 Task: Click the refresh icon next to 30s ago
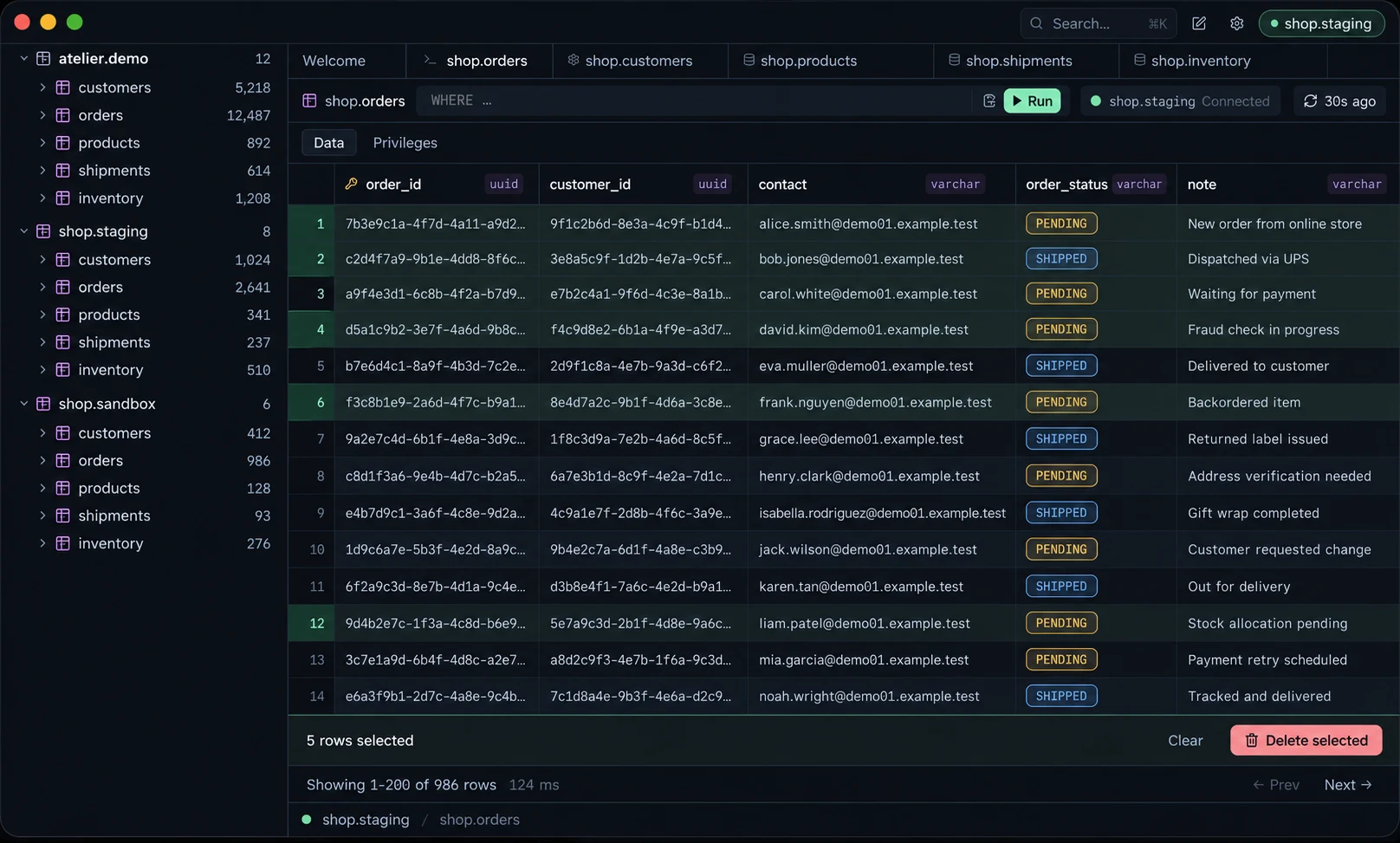pyautogui.click(x=1311, y=101)
